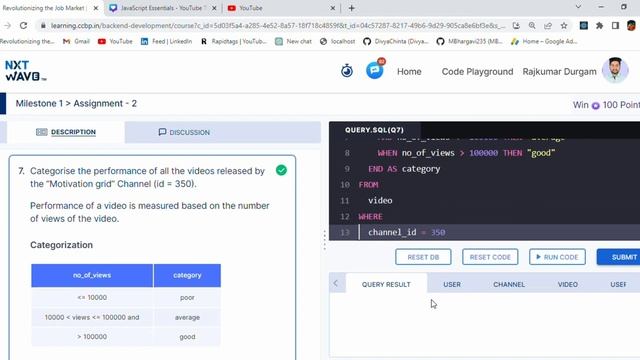
Task: Click the WHERE keyword on line 12
Action: [370, 216]
